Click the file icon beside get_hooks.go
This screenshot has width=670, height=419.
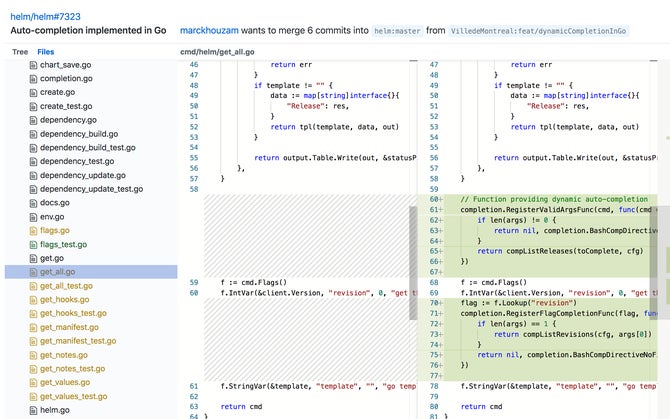[x=33, y=300]
